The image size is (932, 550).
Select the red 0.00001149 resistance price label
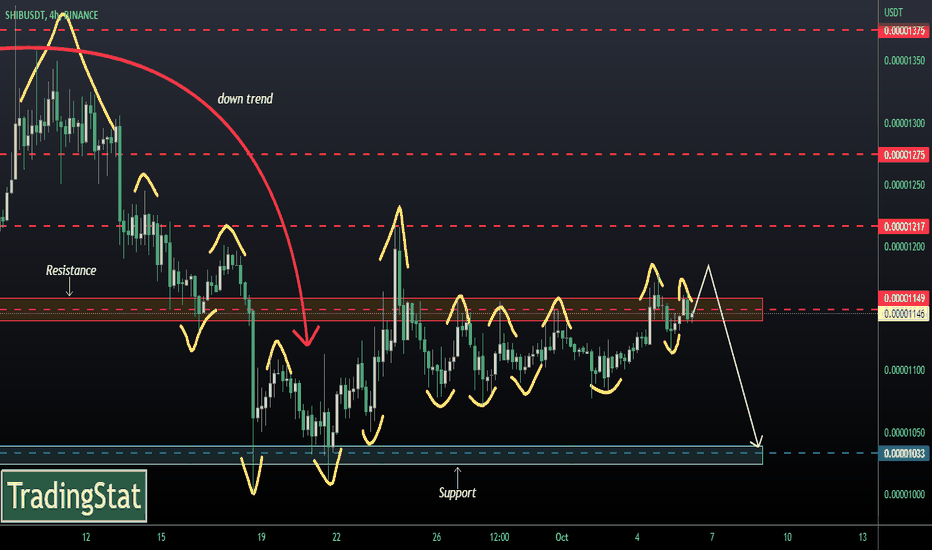[x=903, y=298]
